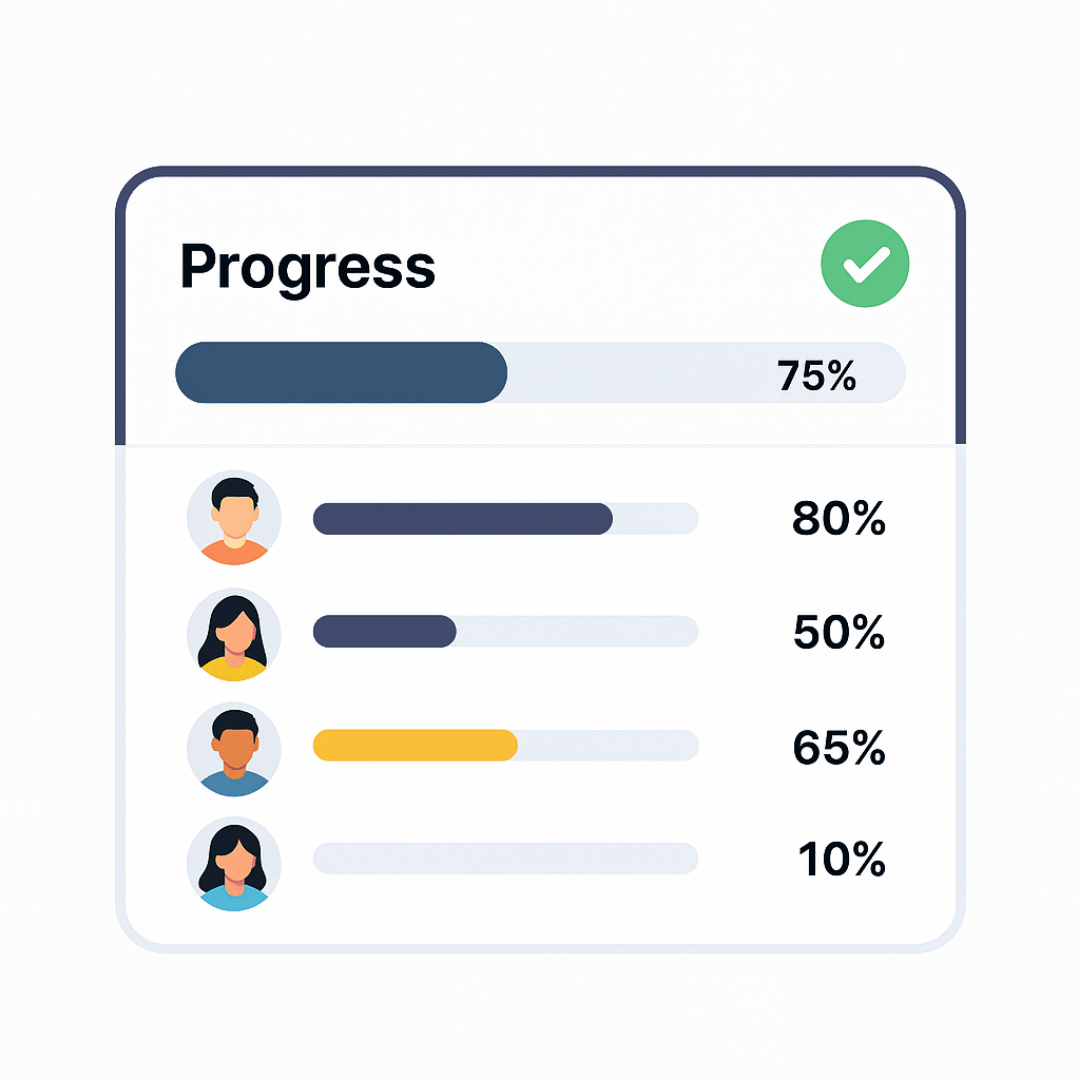Select the yellow-shirt woman's avatar
This screenshot has height=1080, width=1080.
click(x=234, y=633)
